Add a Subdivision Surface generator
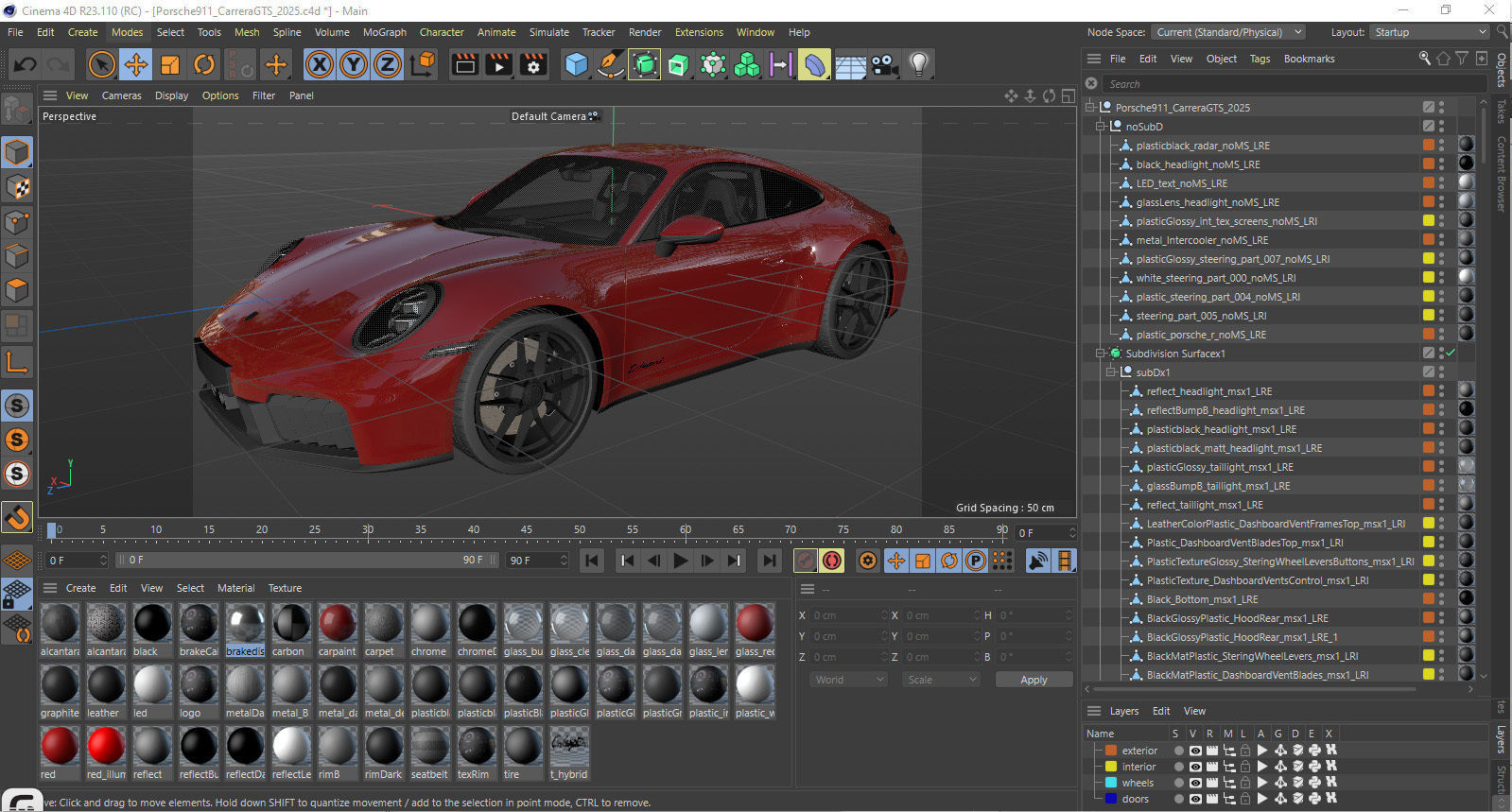Viewport: 1512px width, 812px height. pos(644,64)
